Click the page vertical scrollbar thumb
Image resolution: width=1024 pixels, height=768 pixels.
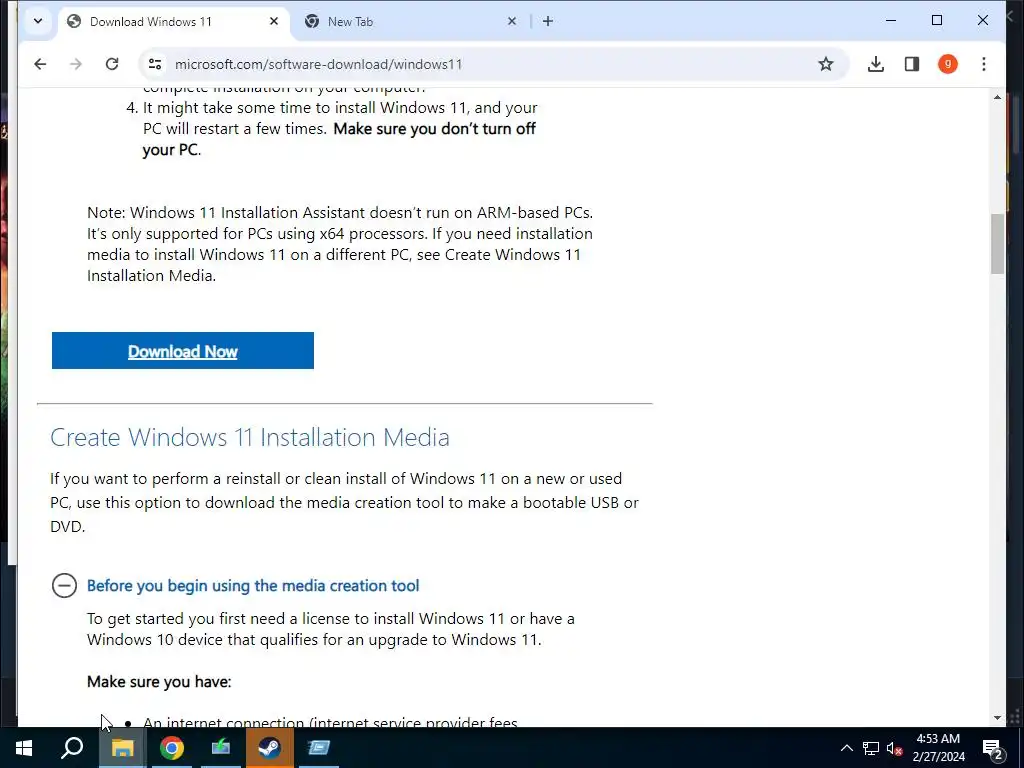pyautogui.click(x=997, y=244)
